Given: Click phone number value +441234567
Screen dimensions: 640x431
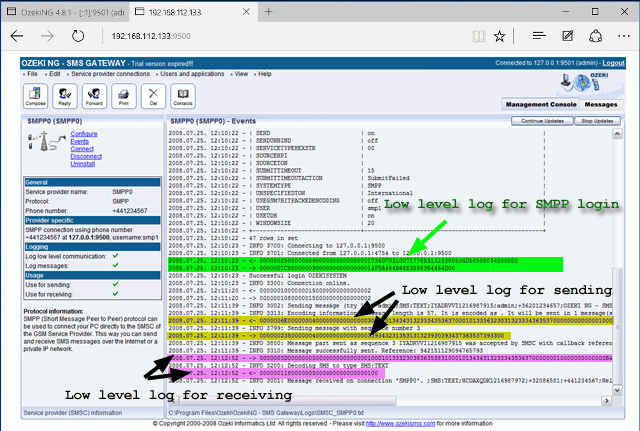Looking at the screenshot, I should (130, 211).
